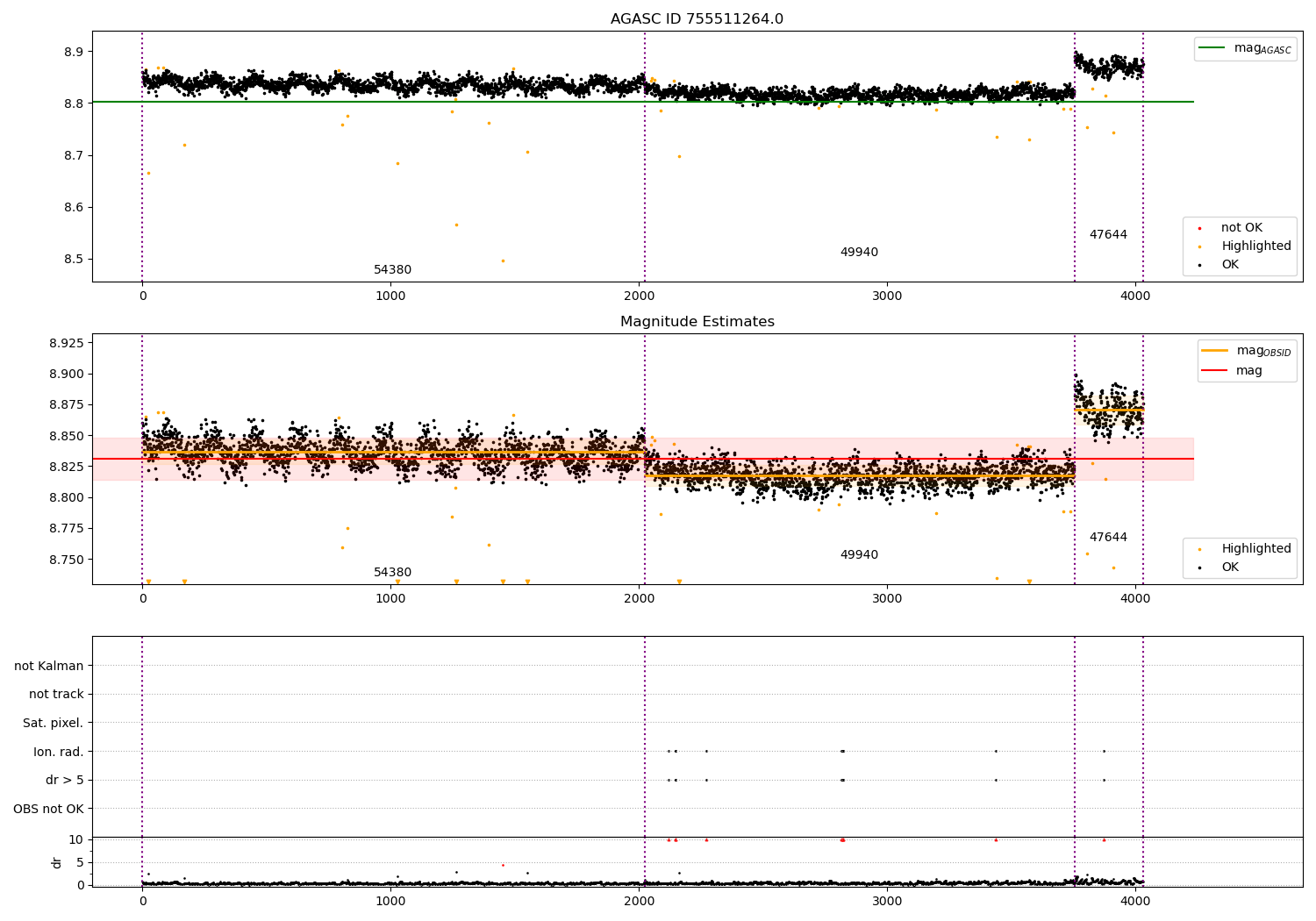Screen dimensions: 1316x921
Task: Click the 3000 x-axis tick of the dr plot
Action: click(887, 900)
